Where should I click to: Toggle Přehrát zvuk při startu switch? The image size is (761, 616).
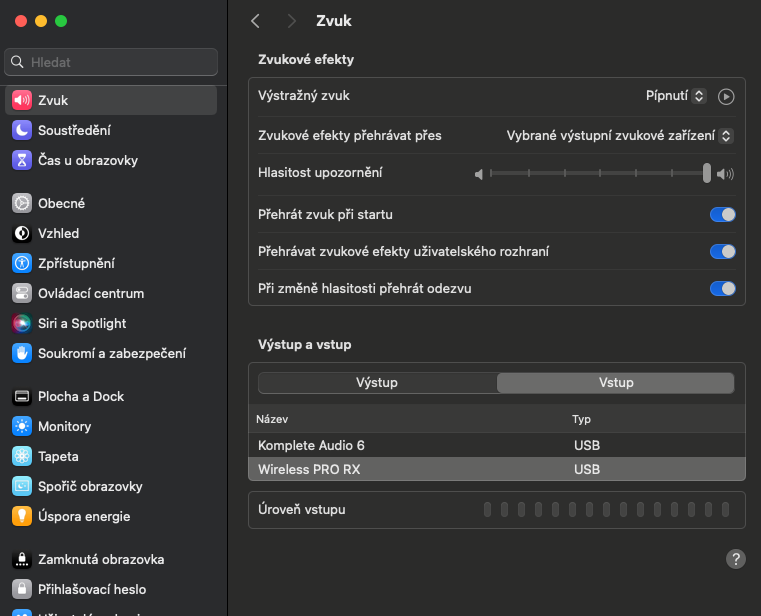click(722, 214)
